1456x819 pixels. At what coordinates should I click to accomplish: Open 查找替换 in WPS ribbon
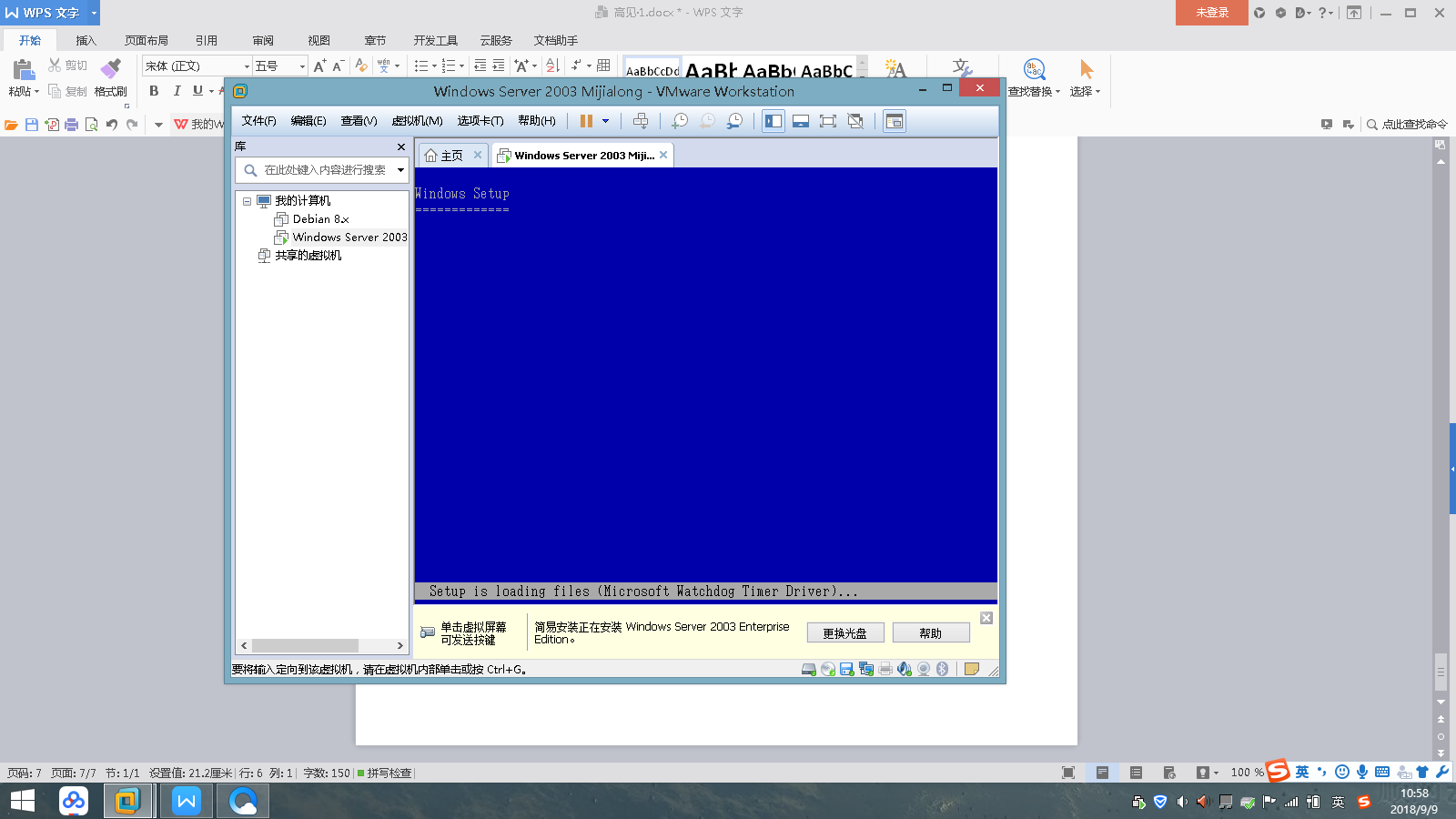click(1034, 78)
